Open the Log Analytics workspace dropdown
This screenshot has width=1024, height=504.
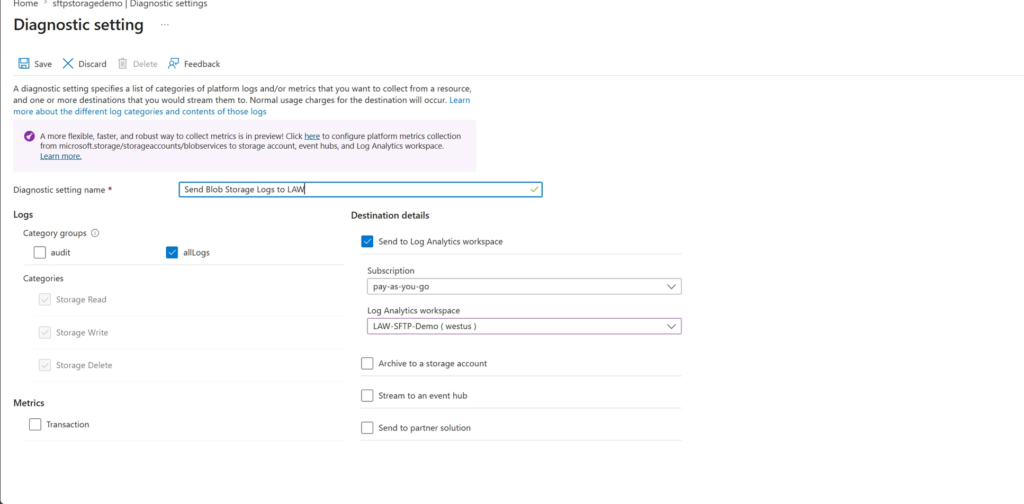pyautogui.click(x=524, y=326)
